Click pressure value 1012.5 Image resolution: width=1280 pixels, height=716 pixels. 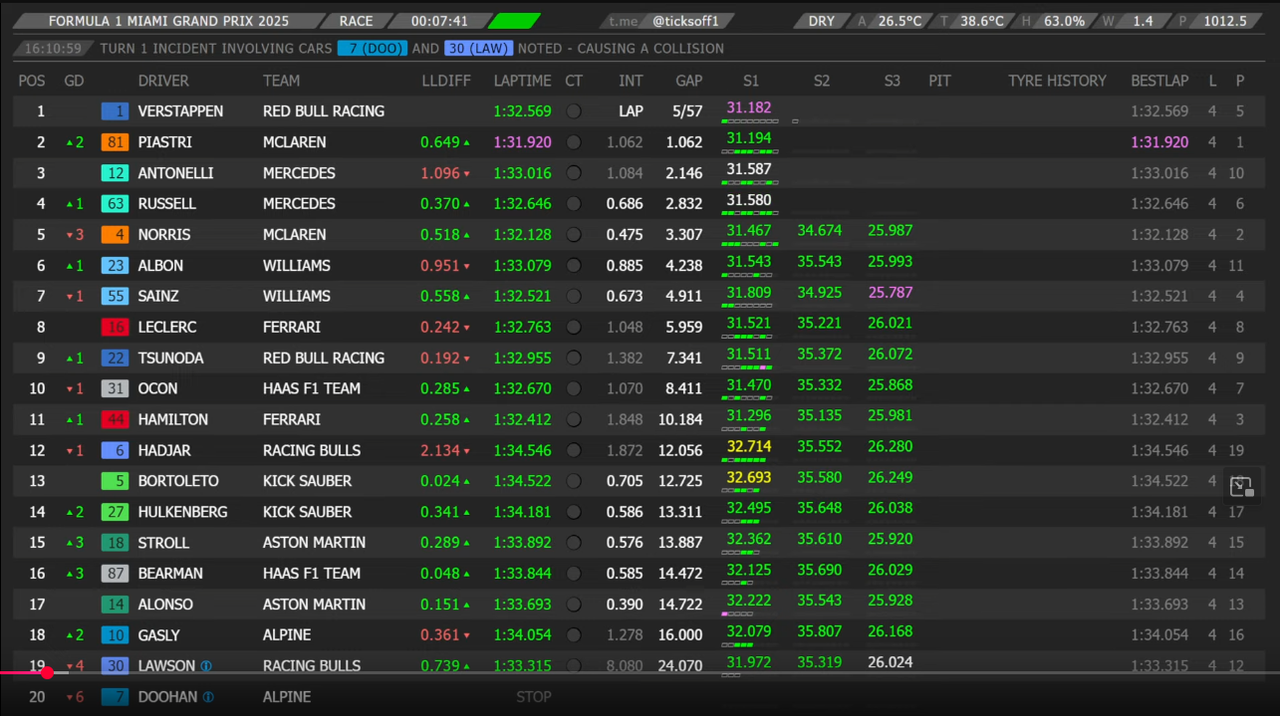(x=1225, y=21)
